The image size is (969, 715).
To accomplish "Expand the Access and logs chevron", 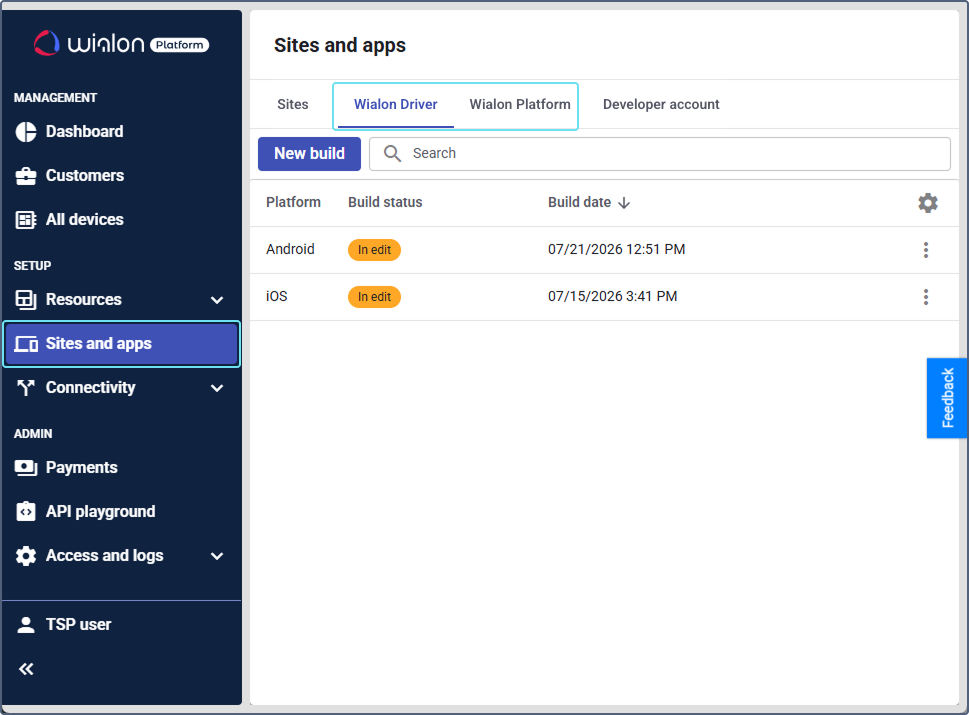I will 217,556.
